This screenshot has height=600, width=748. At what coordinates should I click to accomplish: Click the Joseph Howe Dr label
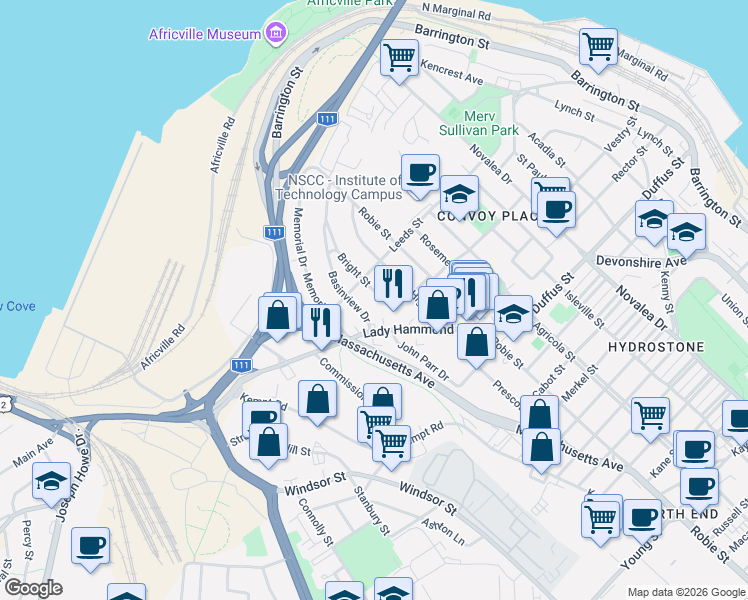[72, 477]
